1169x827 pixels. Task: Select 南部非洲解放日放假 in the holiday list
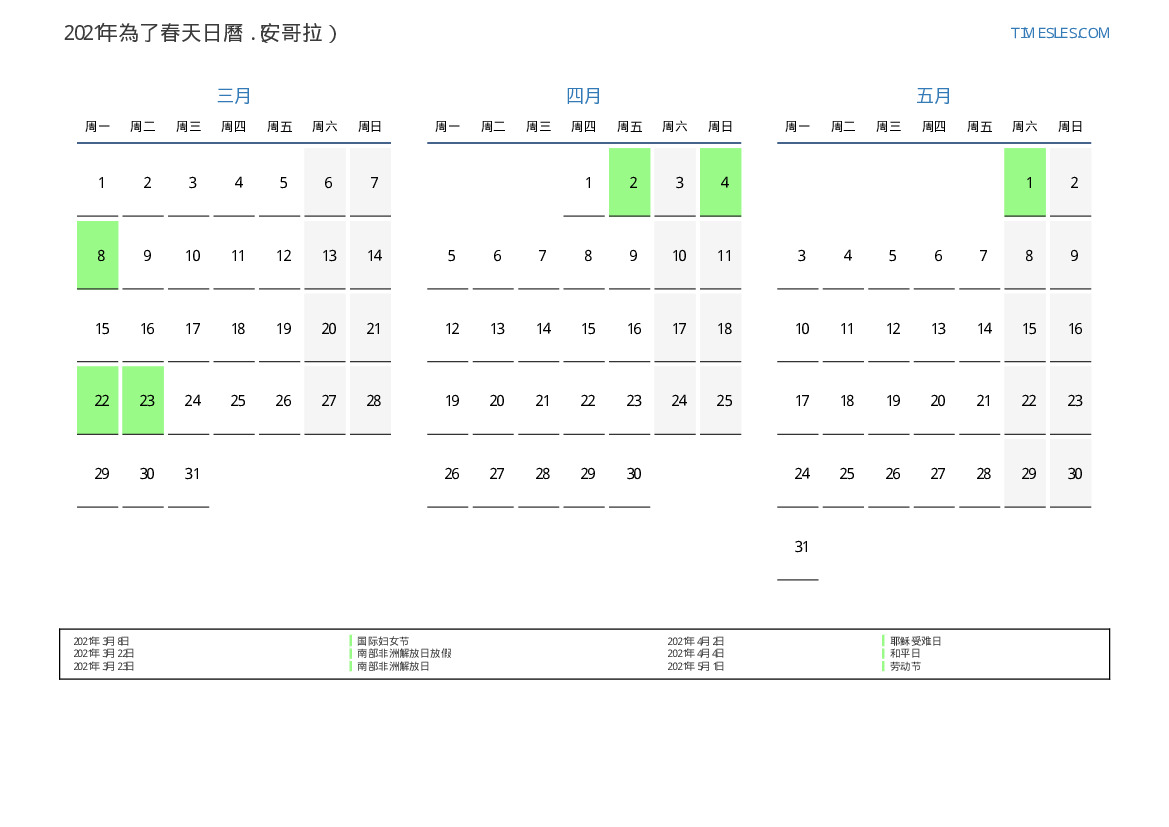click(404, 653)
